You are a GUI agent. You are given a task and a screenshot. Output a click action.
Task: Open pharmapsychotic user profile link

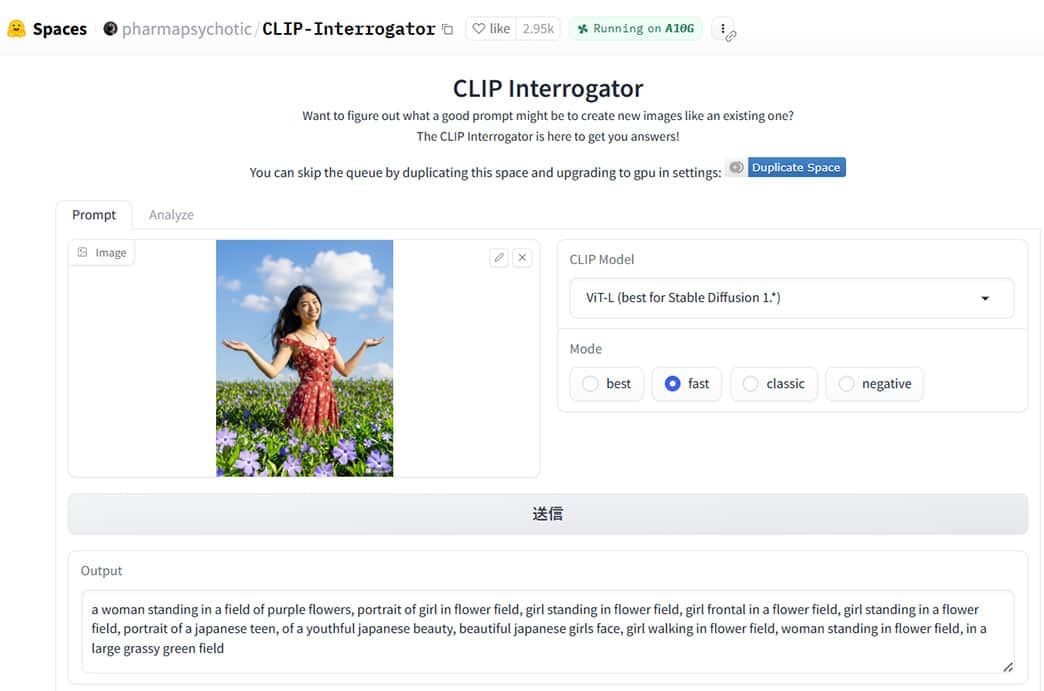186,29
